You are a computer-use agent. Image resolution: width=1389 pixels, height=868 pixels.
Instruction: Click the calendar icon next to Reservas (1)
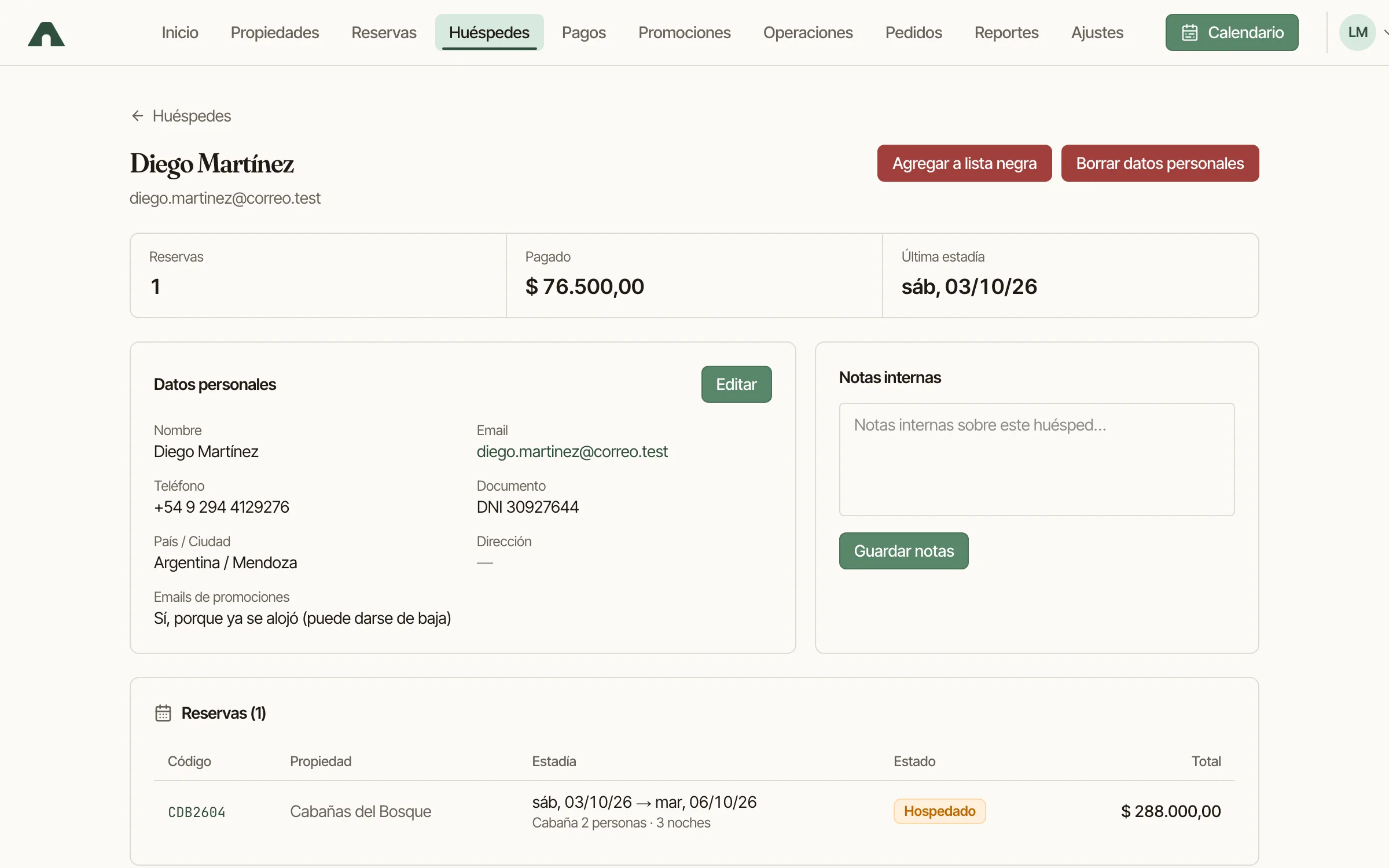pos(163,713)
